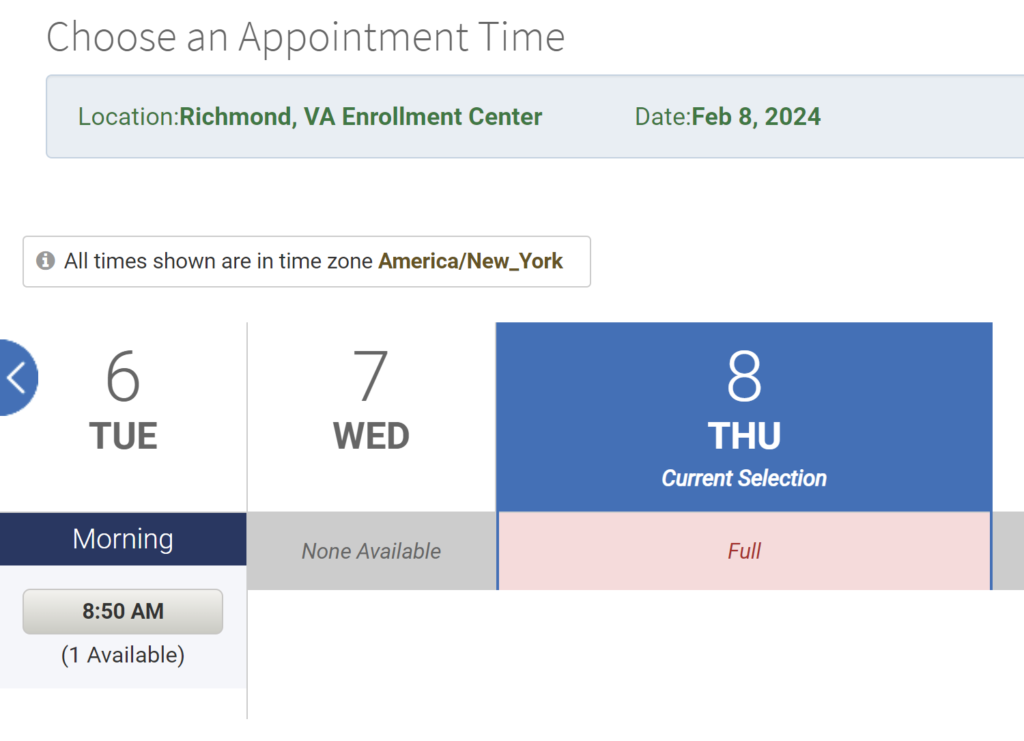The width and height of the screenshot is (1024, 741).
Task: Click the None Available cell under Wednesday
Action: 371,551
